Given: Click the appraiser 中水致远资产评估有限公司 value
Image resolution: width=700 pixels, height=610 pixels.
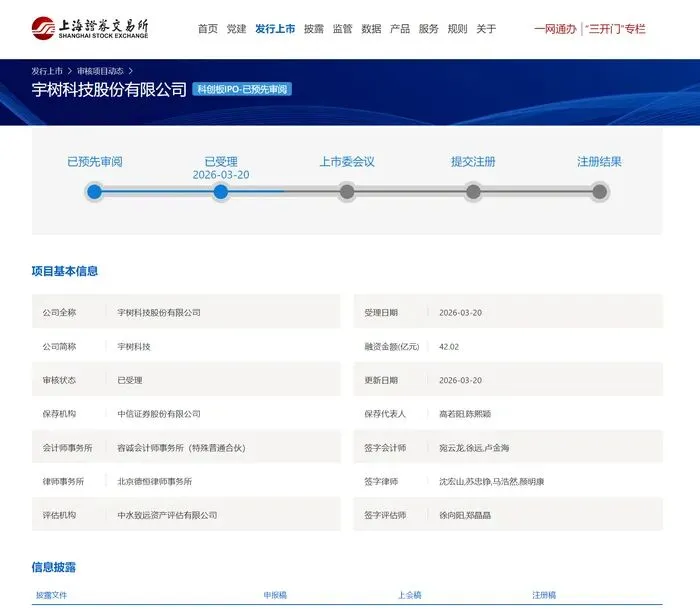Looking at the screenshot, I should click(167, 515).
